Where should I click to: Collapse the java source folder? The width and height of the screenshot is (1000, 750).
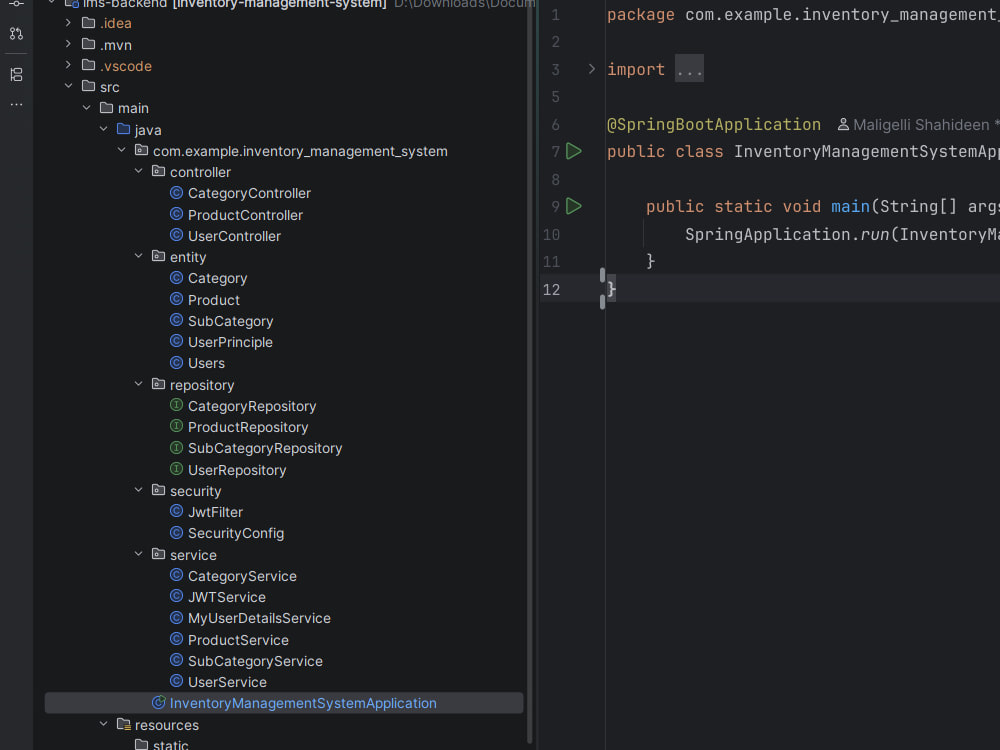[x=103, y=129]
